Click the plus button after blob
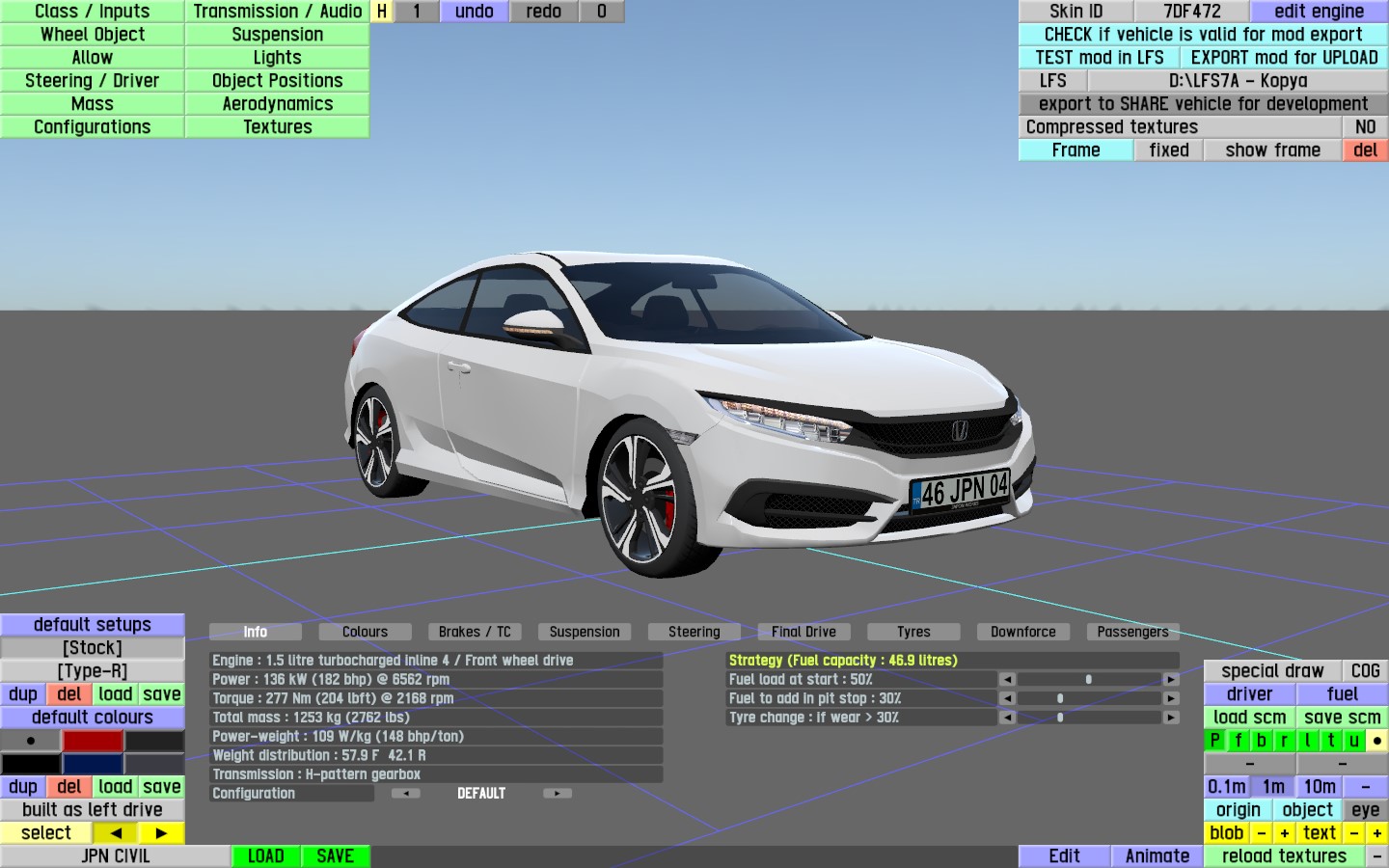This screenshot has height=868, width=1389. pos(1284,833)
